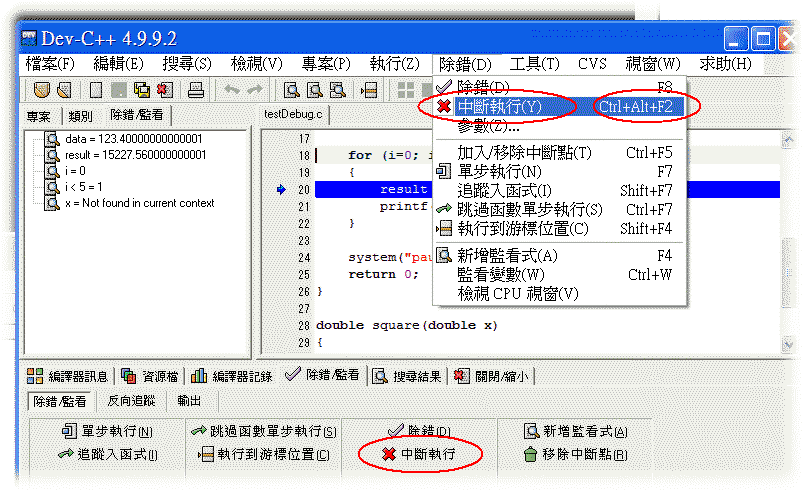
Task: Click the find again toolbar icon
Action: tap(337, 90)
